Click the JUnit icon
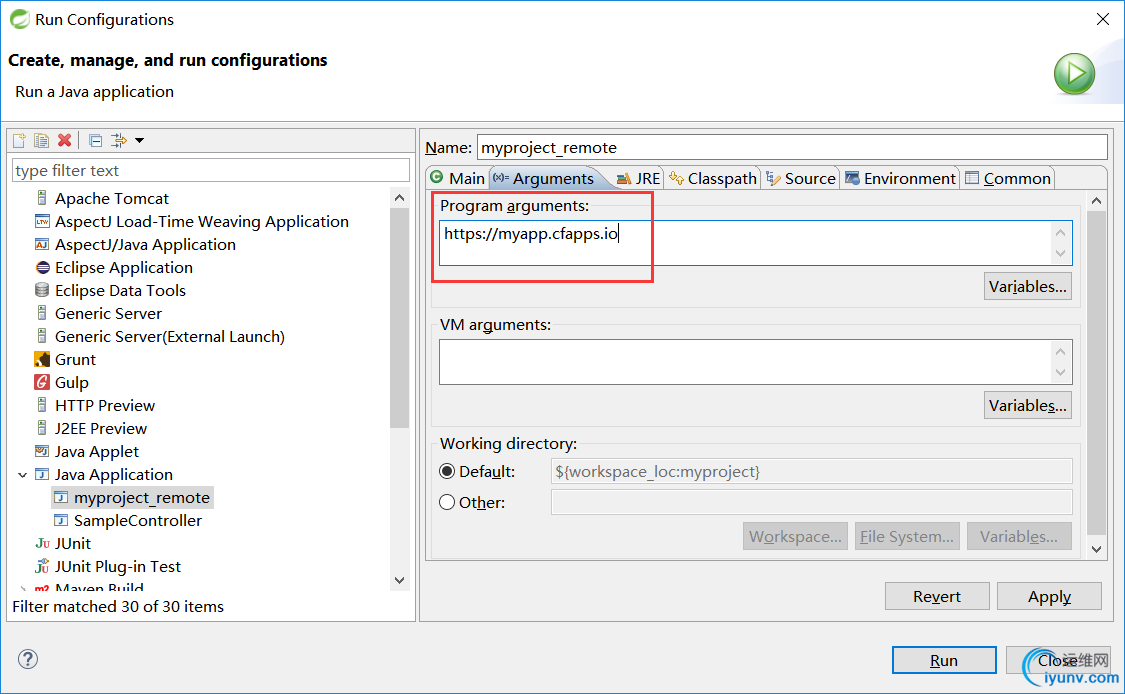This screenshot has width=1125, height=694. coord(42,543)
